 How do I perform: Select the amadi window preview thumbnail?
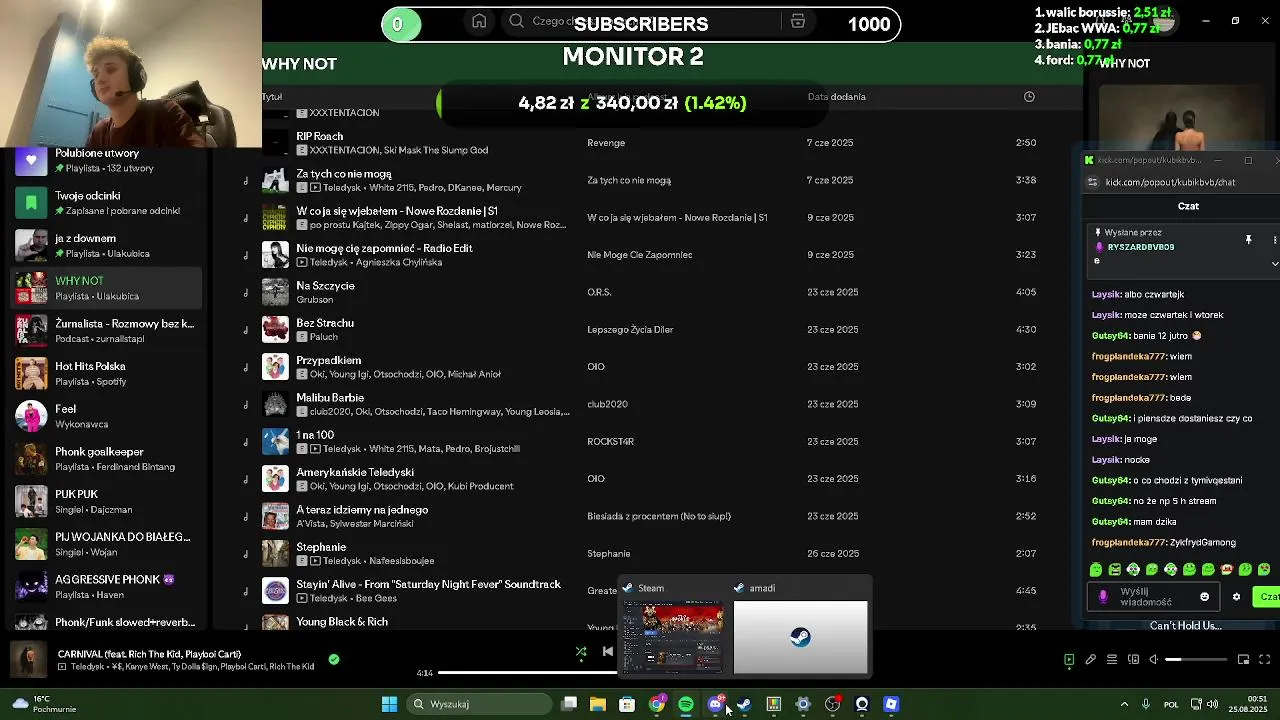[800, 637]
